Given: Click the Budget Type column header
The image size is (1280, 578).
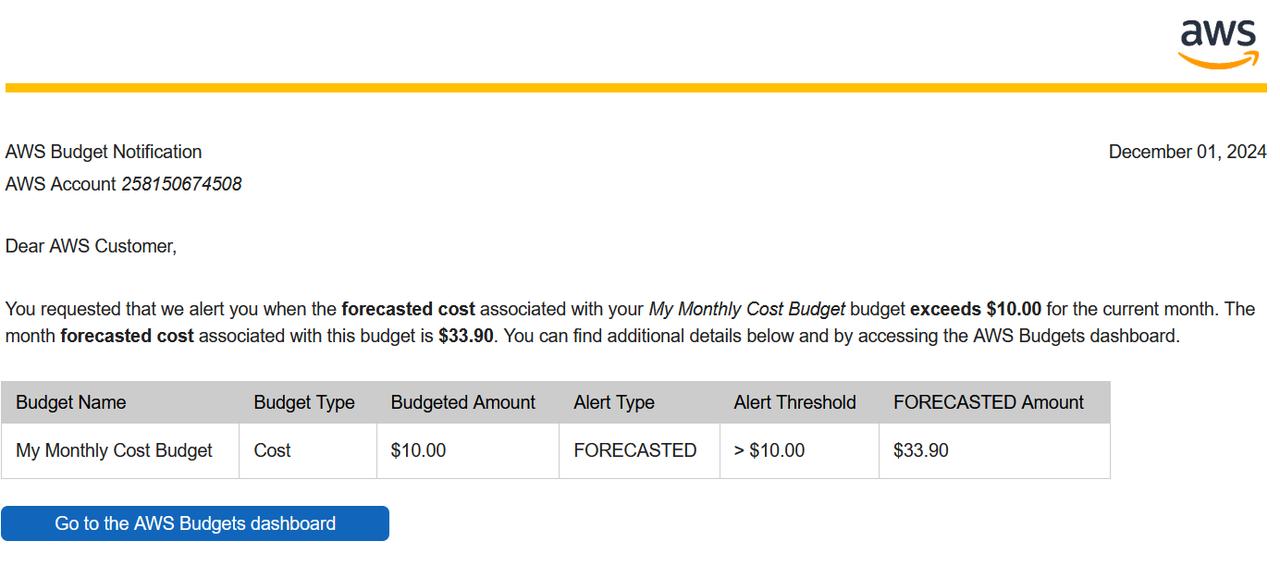Looking at the screenshot, I should point(308,402).
